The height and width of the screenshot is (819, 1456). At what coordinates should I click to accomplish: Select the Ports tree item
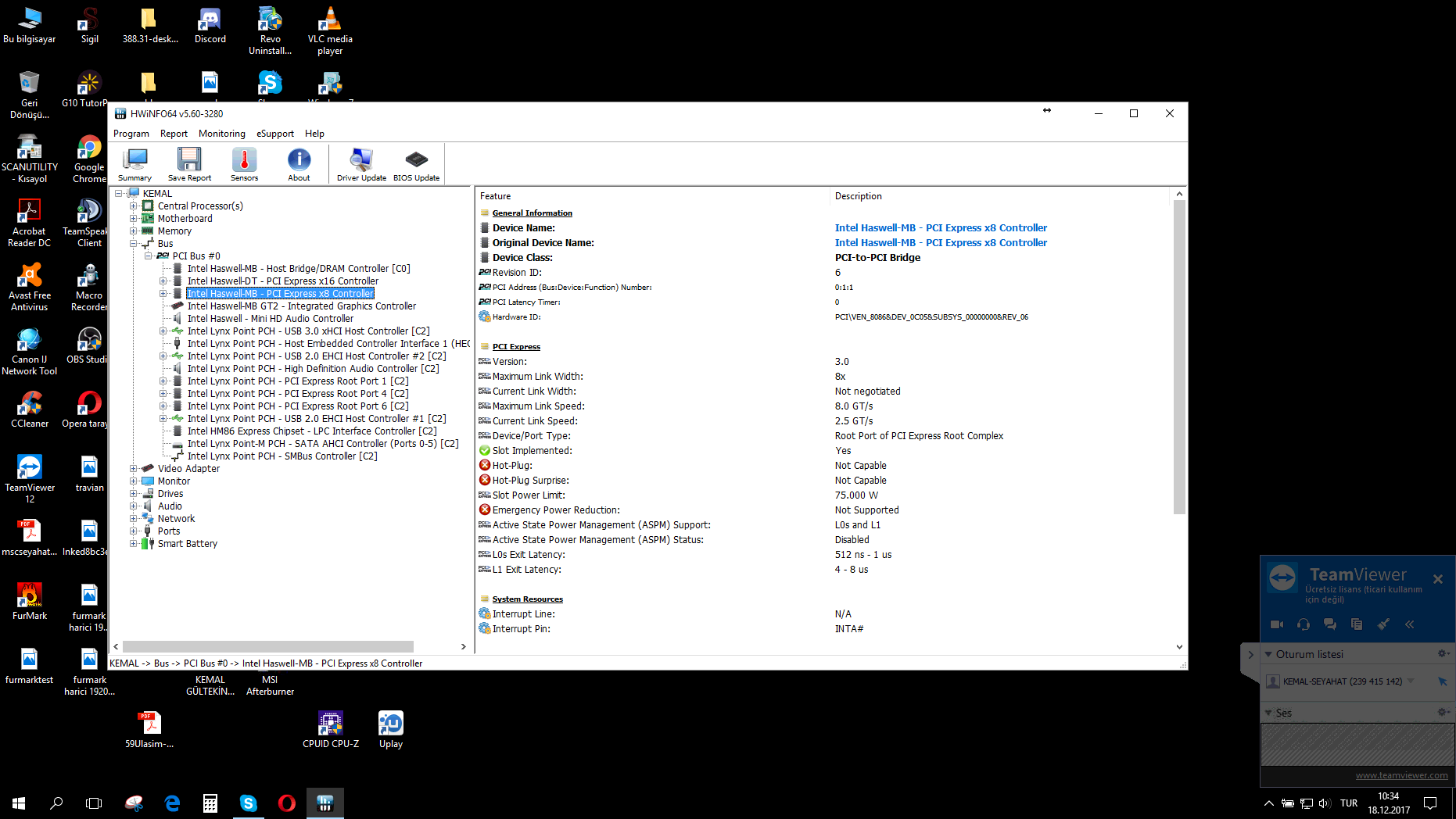pos(169,531)
